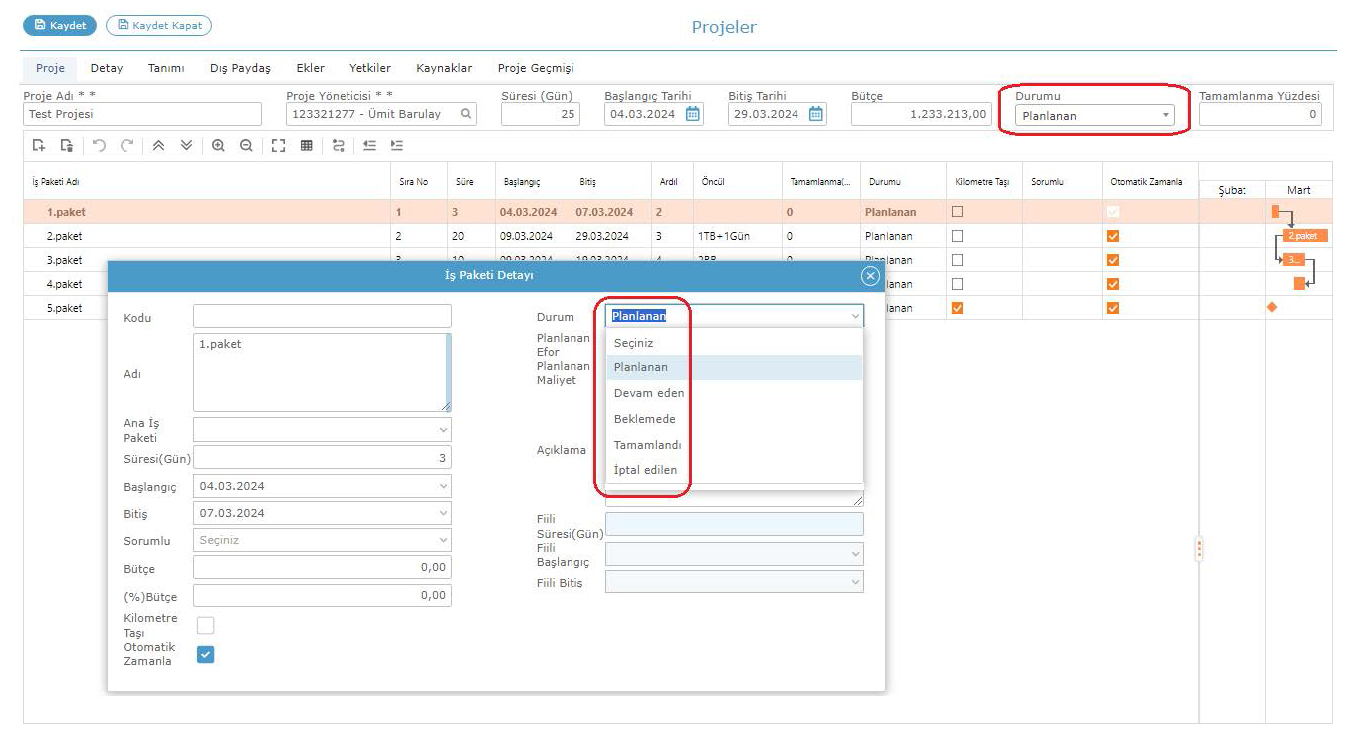Screen dimensions: 1359x743
Task: Switch to the Kaynaklar tab
Action: [x=444, y=68]
